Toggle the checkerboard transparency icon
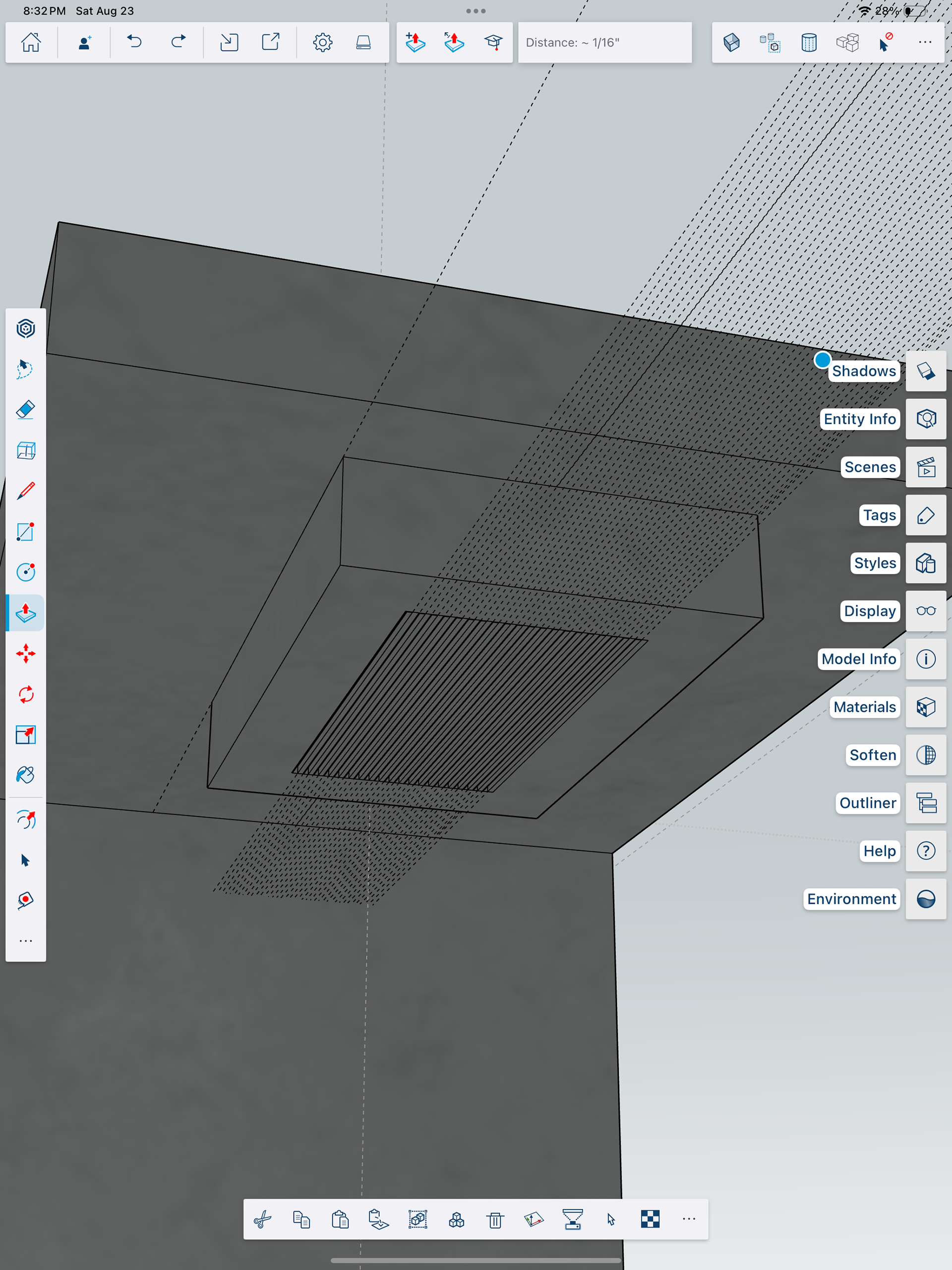 click(x=650, y=1219)
